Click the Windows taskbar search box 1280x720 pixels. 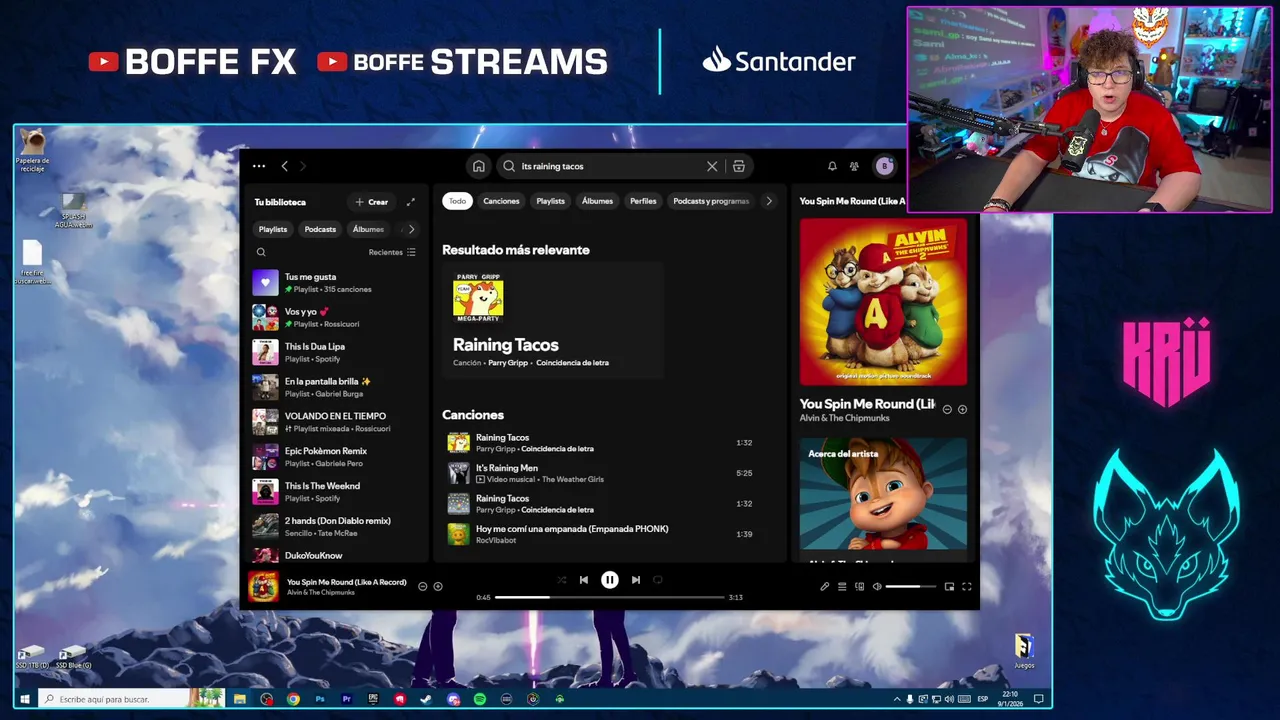pos(116,699)
